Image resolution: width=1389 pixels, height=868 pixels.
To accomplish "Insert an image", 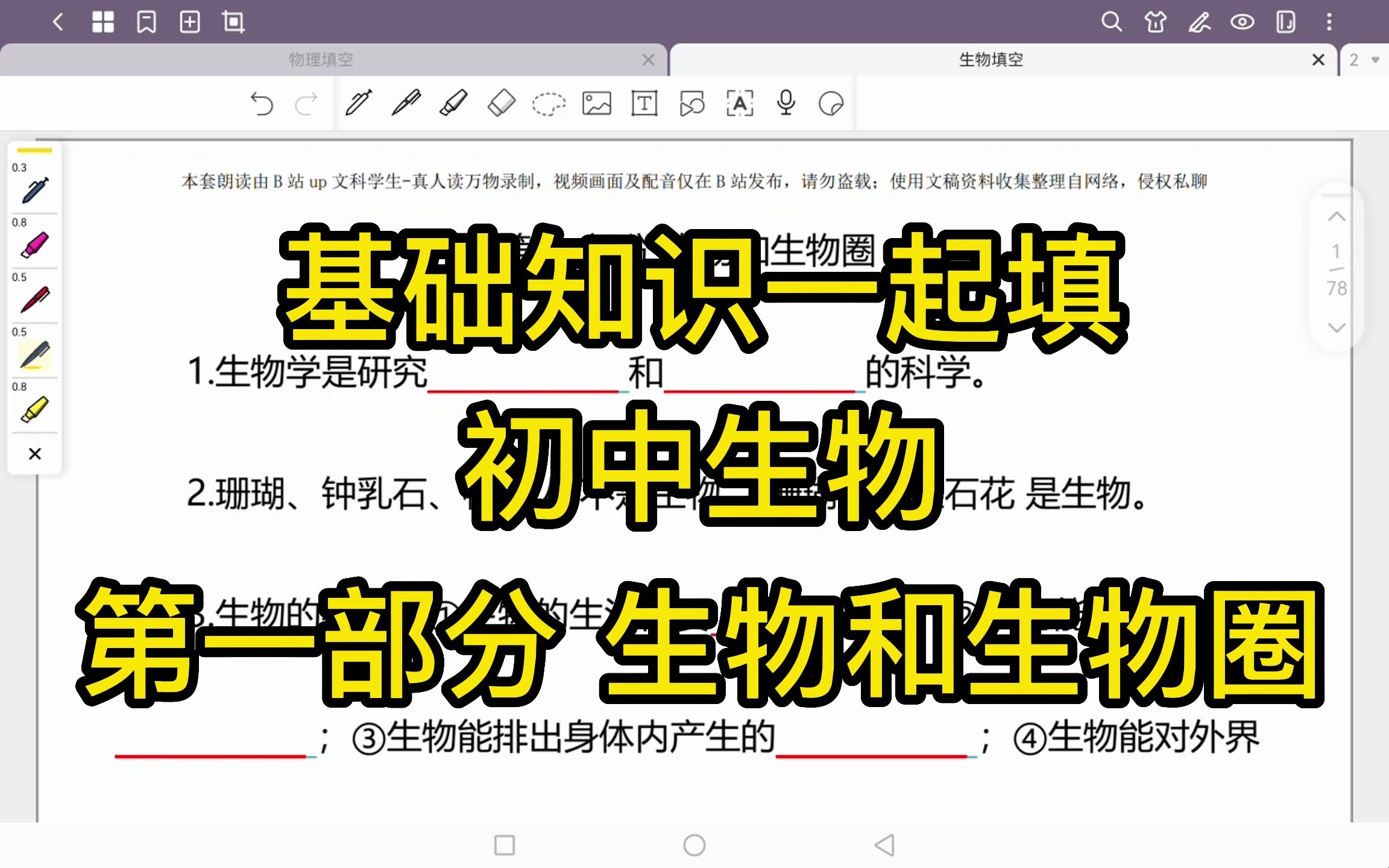I will [x=597, y=103].
